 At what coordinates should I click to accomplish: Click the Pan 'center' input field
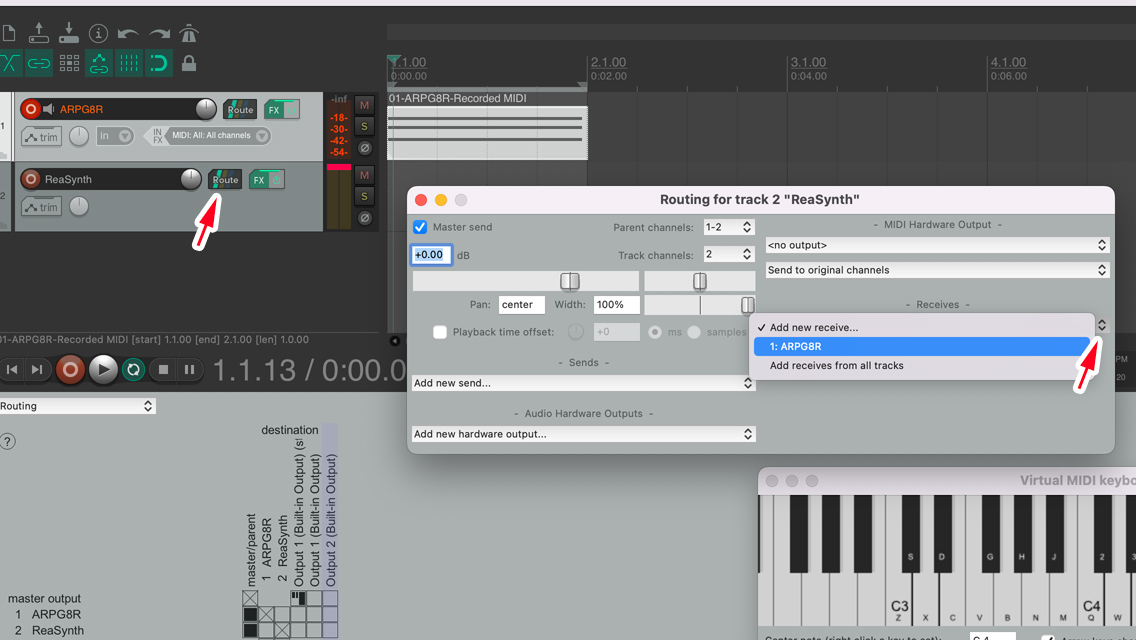coord(522,304)
